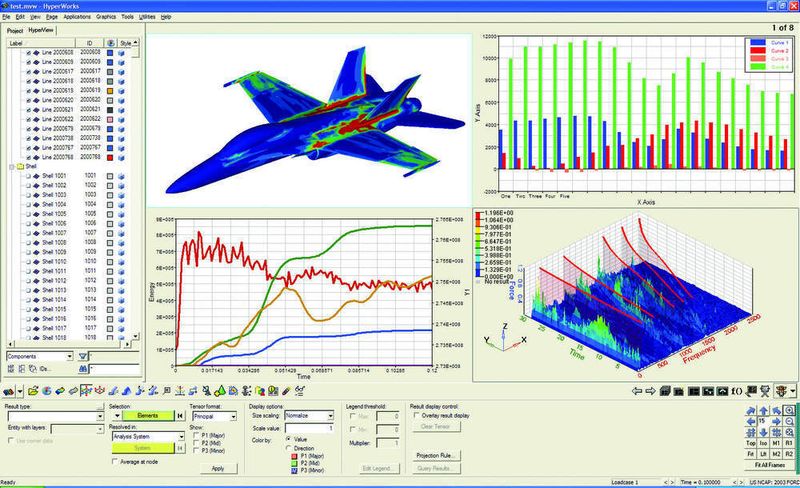Click the zoom in magnifier icon
Image resolution: width=800 pixels, height=488 pixels.
(x=789, y=410)
